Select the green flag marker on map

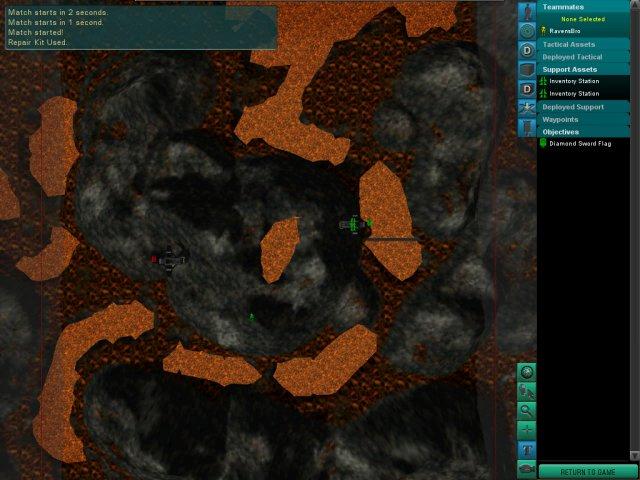(x=369, y=222)
